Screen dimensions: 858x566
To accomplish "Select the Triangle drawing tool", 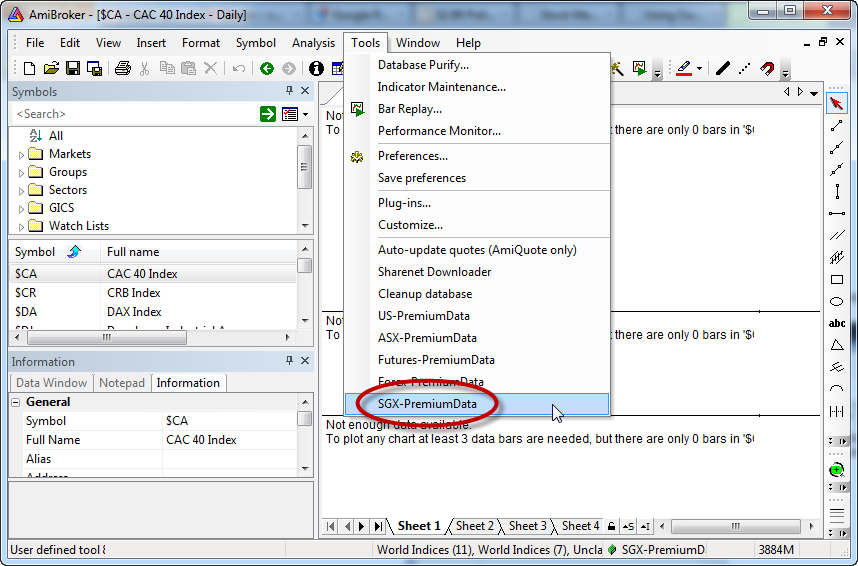I will tap(837, 345).
